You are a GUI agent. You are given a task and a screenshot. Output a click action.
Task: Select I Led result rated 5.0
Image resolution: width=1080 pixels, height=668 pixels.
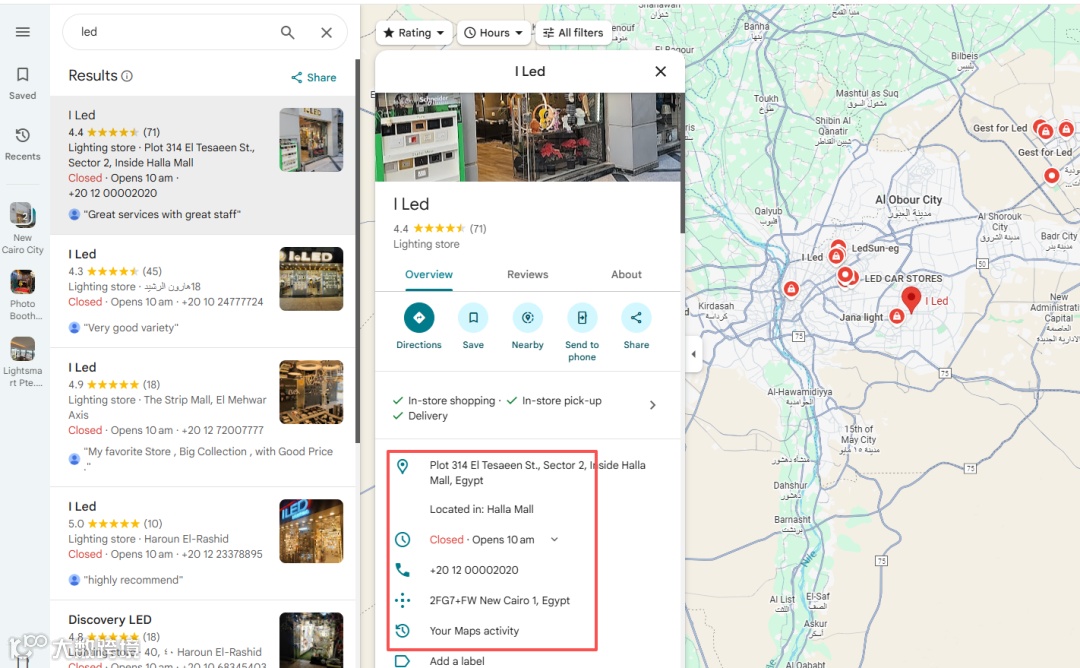pyautogui.click(x=203, y=543)
